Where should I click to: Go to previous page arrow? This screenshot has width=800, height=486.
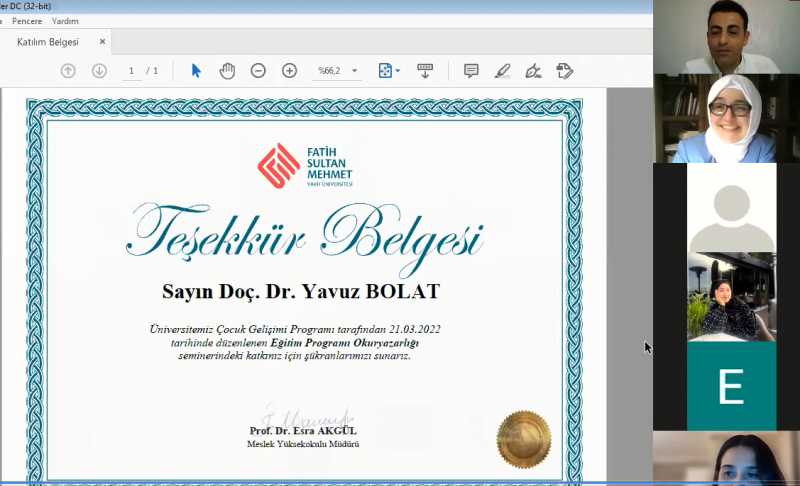(68, 71)
